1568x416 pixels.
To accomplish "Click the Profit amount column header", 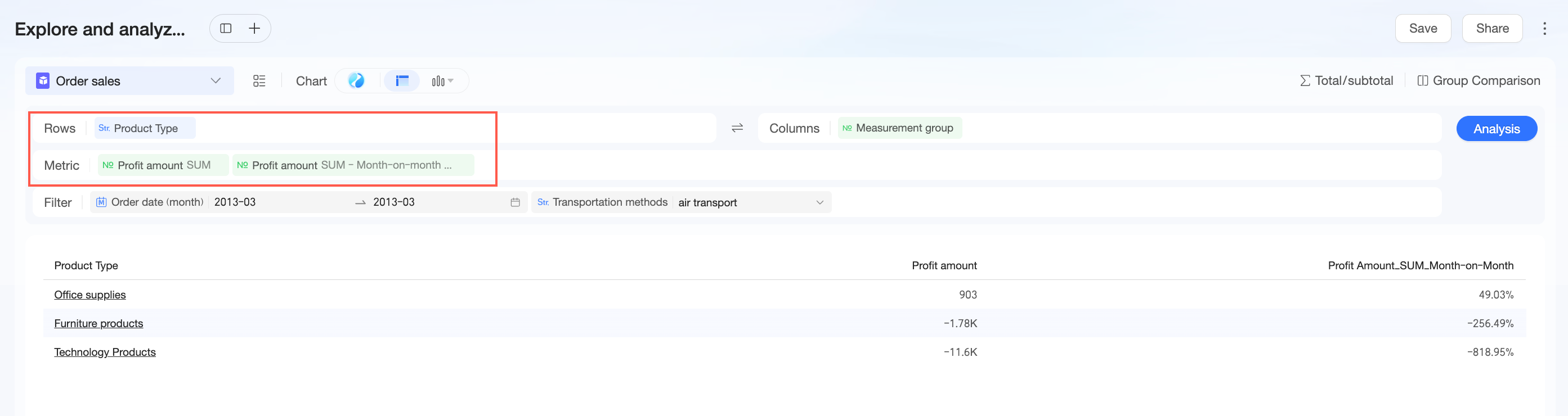I will pos(944,265).
